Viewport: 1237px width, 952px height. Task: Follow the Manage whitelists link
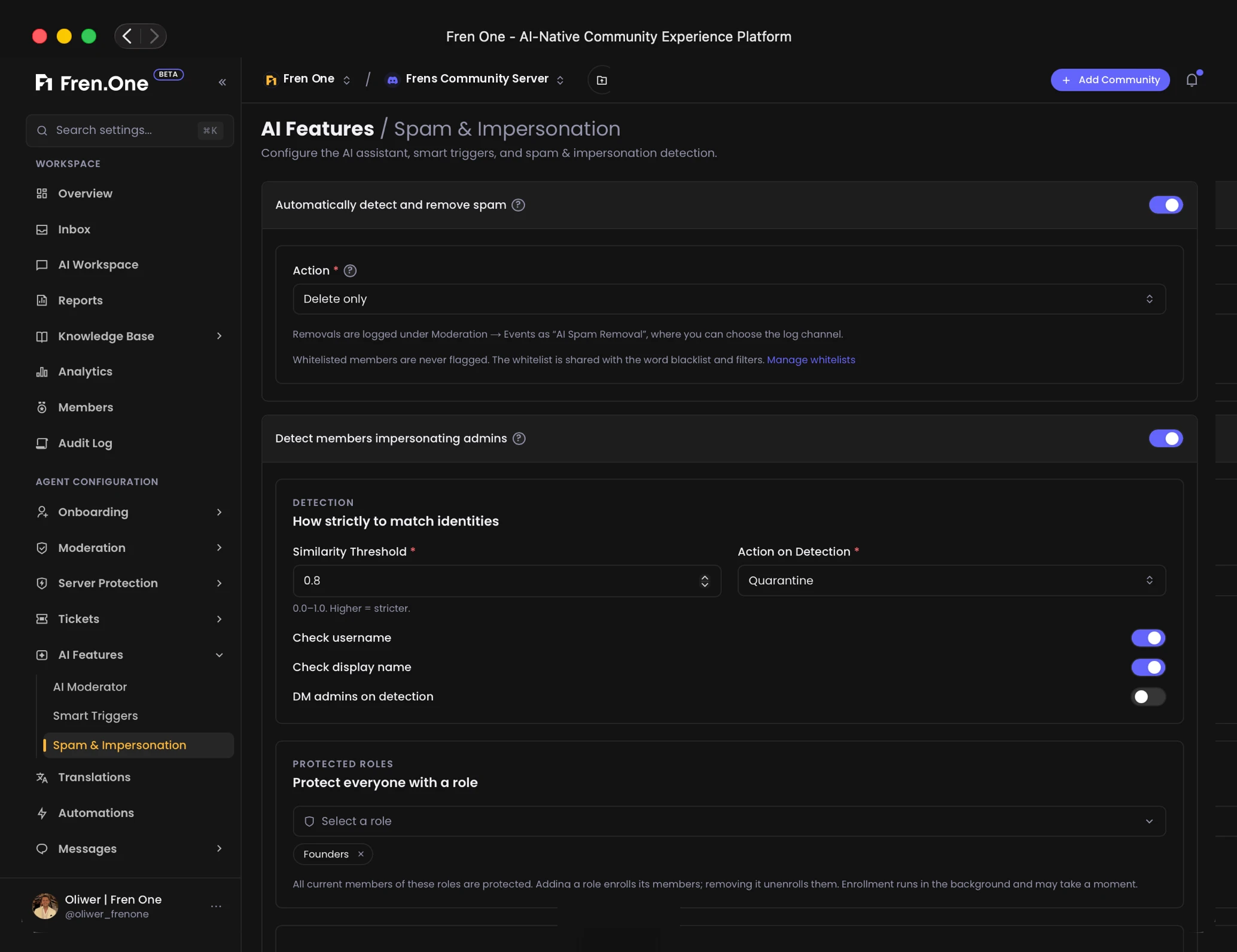point(811,359)
